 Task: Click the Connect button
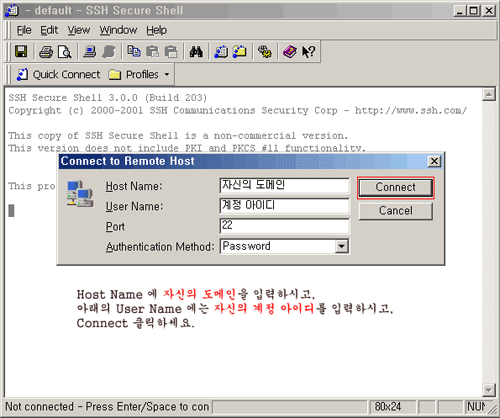coord(396,188)
